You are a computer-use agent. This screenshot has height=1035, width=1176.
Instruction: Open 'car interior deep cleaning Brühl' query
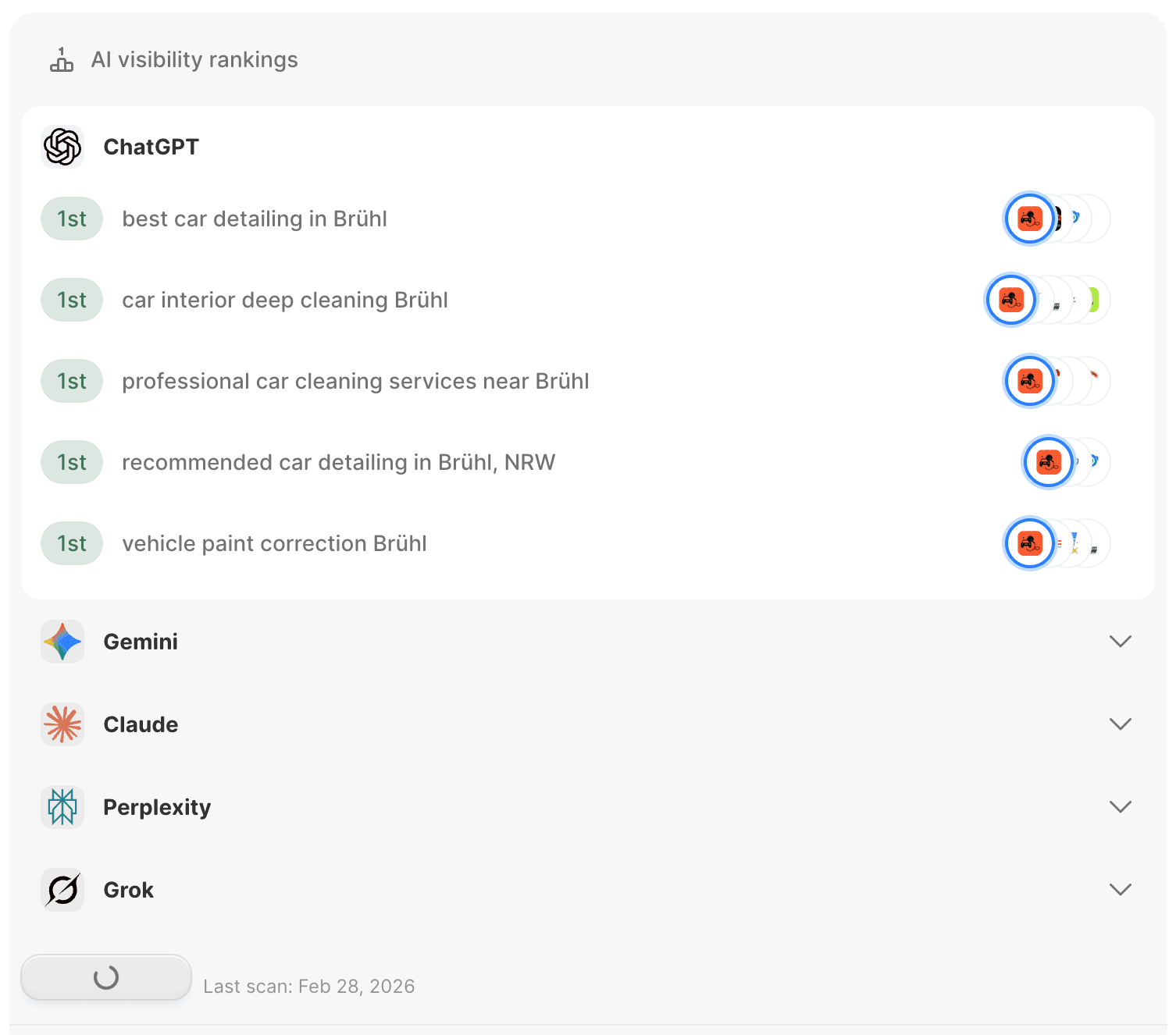285,301
